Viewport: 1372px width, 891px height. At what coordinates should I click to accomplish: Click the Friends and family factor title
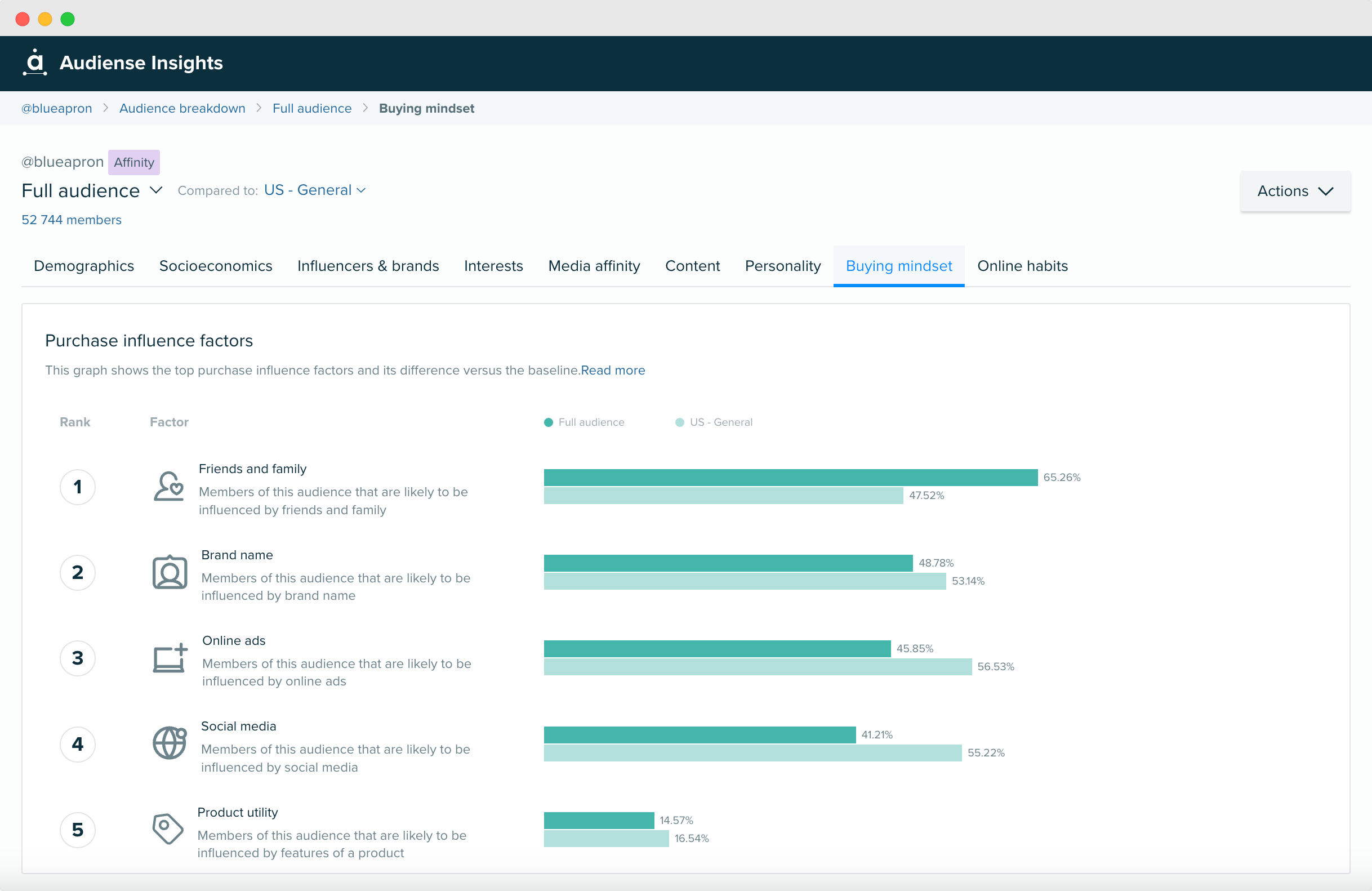tap(252, 469)
